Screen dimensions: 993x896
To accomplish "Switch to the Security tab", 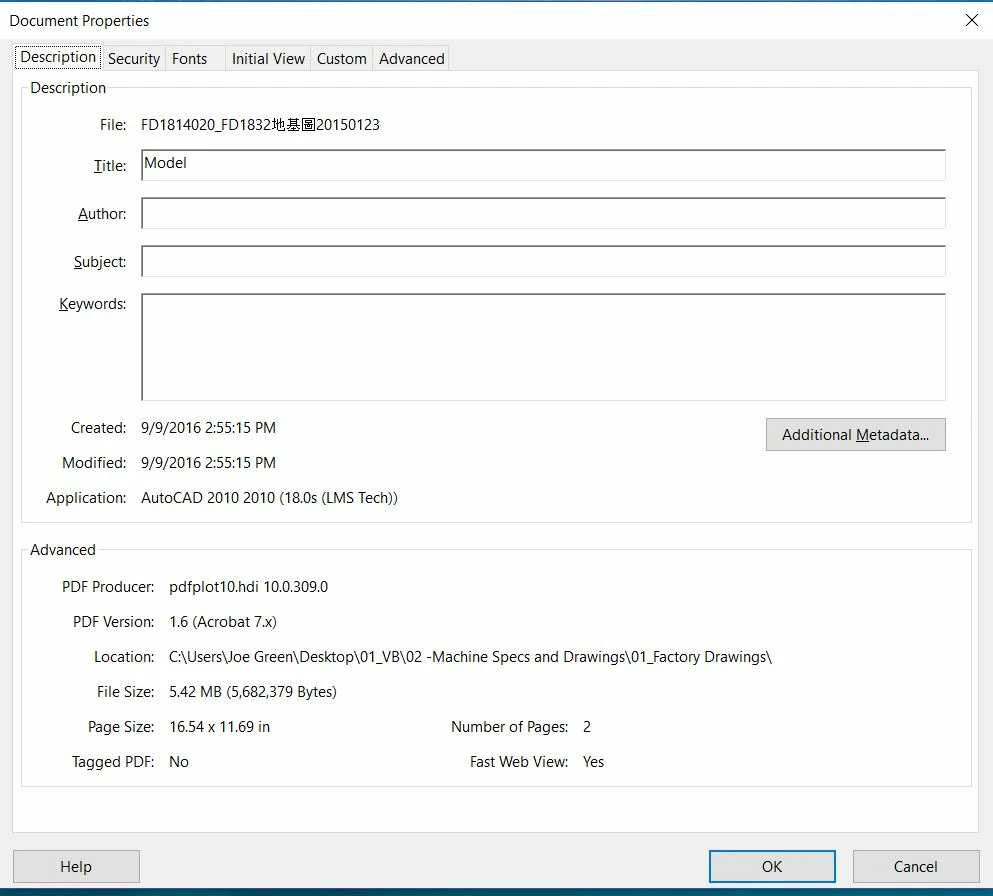I will point(134,58).
